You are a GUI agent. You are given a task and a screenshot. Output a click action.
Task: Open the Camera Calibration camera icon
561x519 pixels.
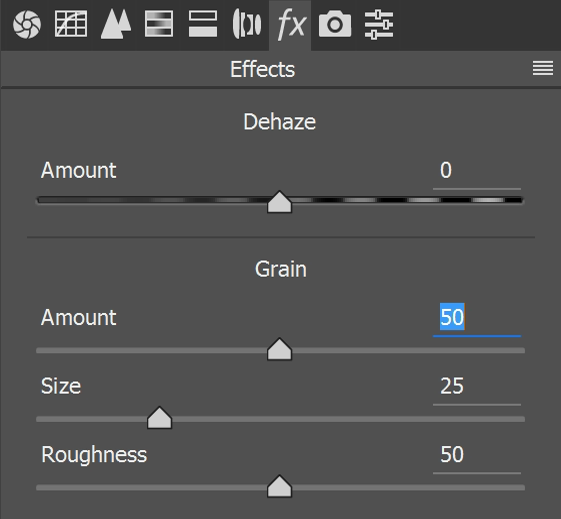[x=335, y=24]
